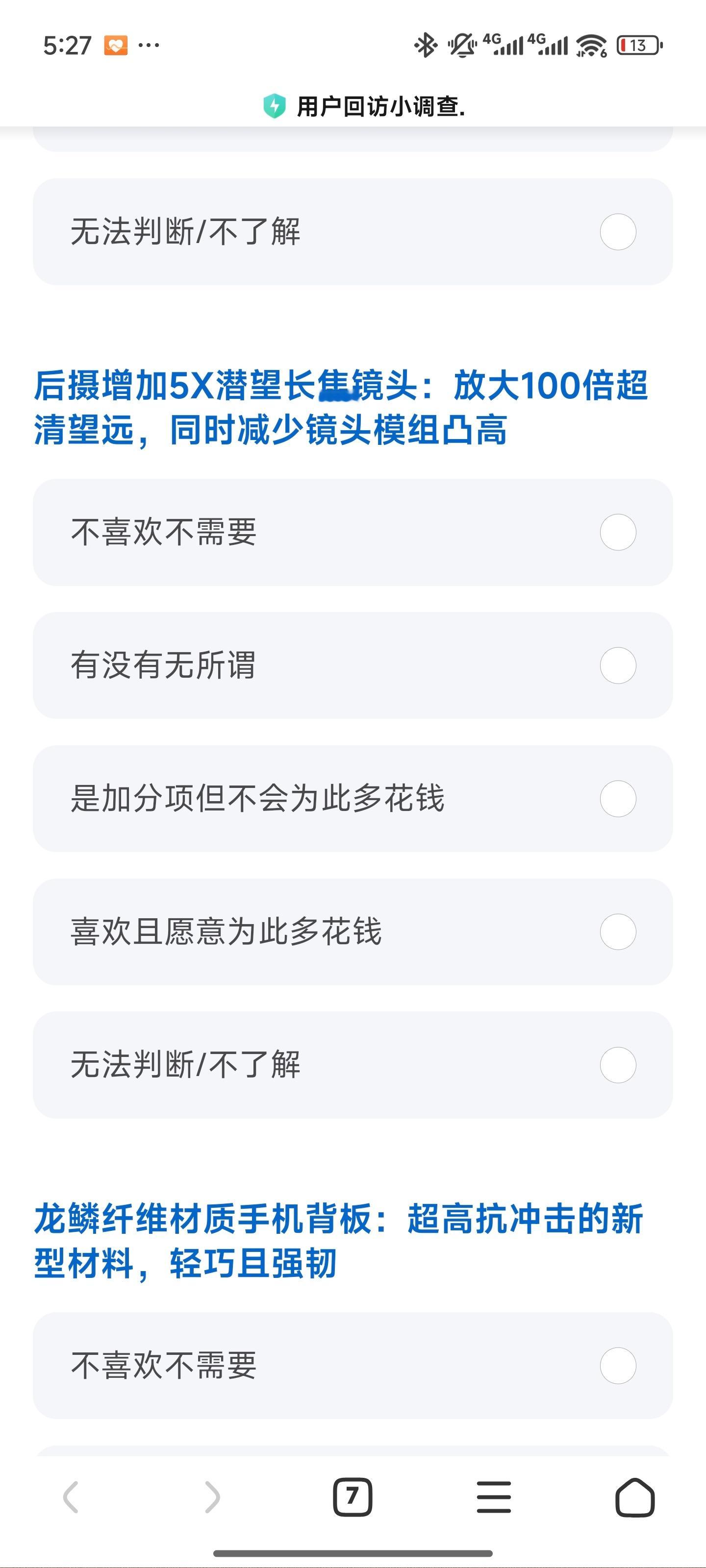This screenshot has width=706, height=1568.
Task: Tap the 用户回访小调查 page title
Action: coord(381,106)
